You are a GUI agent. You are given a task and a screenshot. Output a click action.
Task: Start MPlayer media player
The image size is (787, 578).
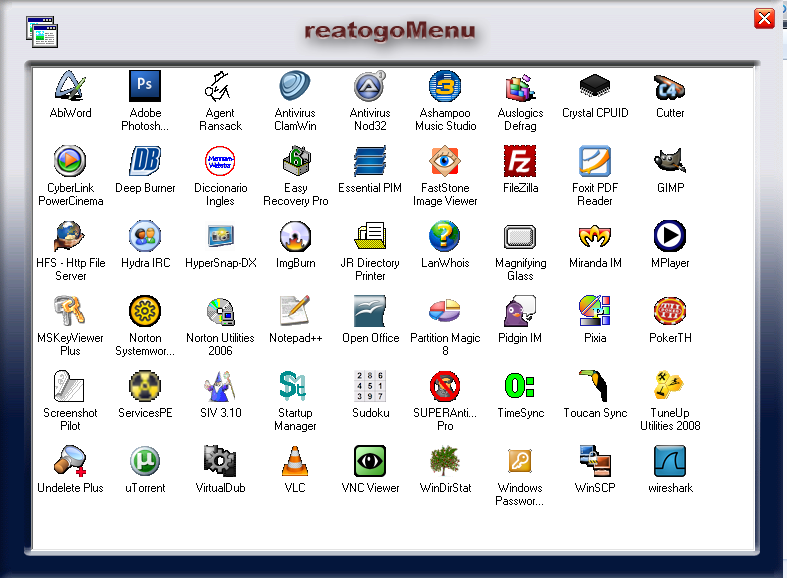pyautogui.click(x=670, y=236)
